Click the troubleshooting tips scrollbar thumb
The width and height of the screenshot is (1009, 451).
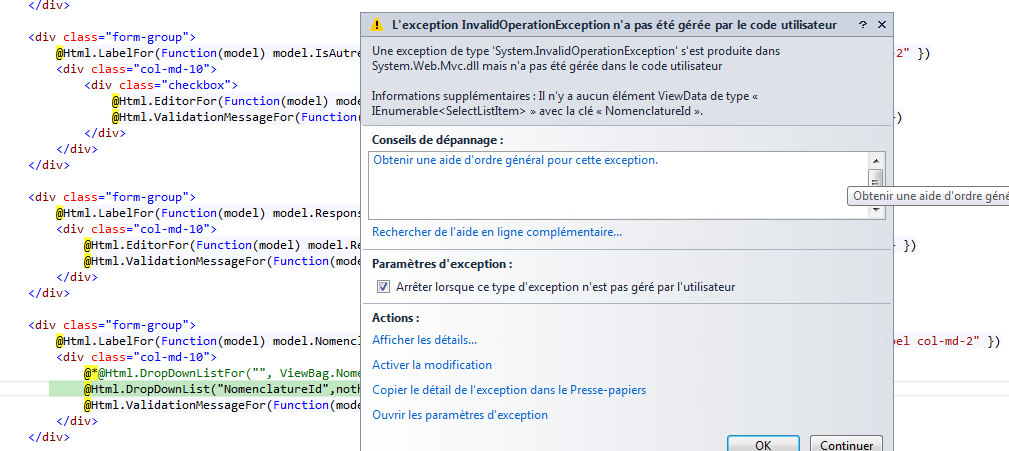coord(875,178)
